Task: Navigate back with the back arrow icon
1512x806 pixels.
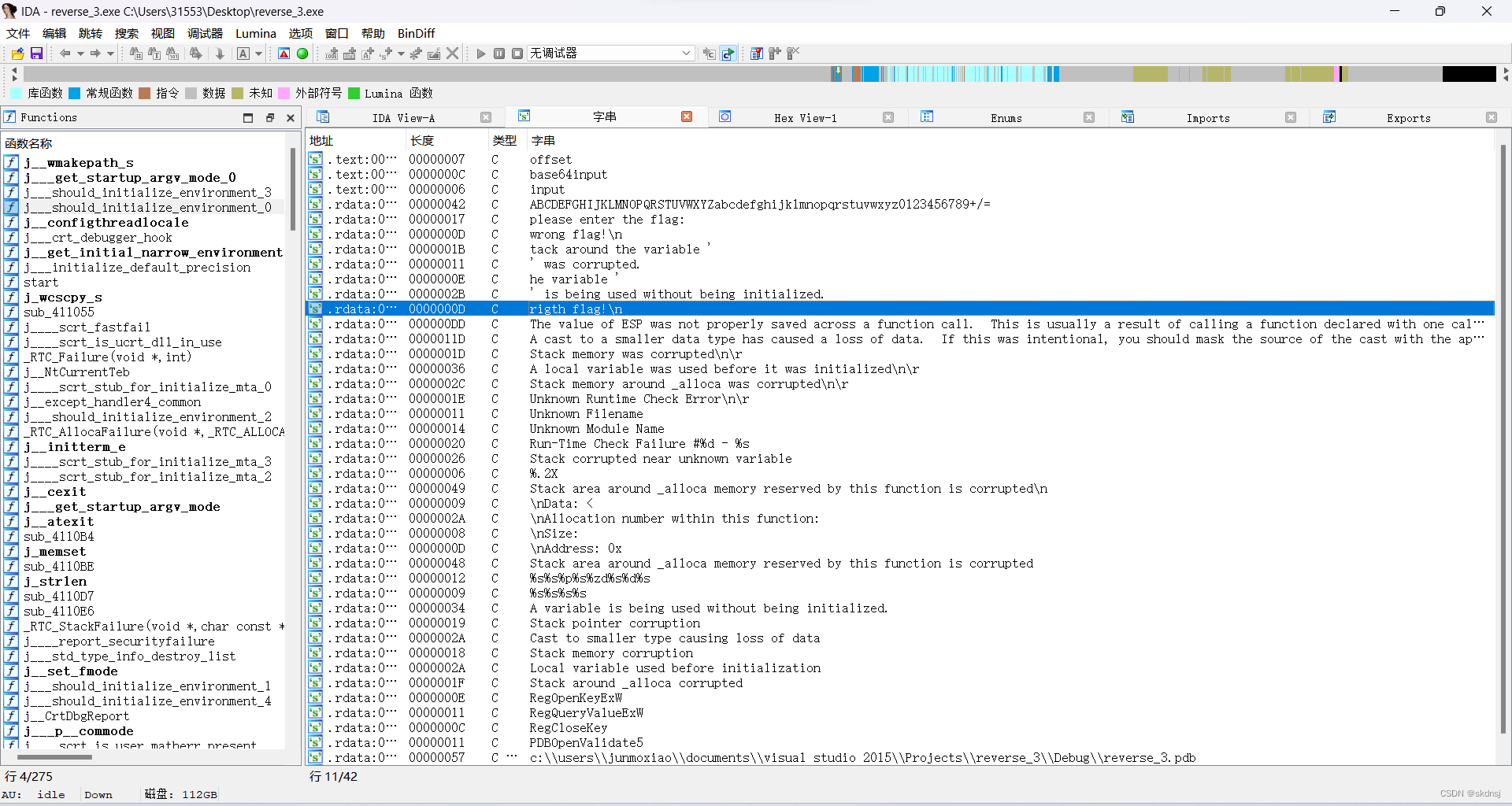Action: pos(66,53)
